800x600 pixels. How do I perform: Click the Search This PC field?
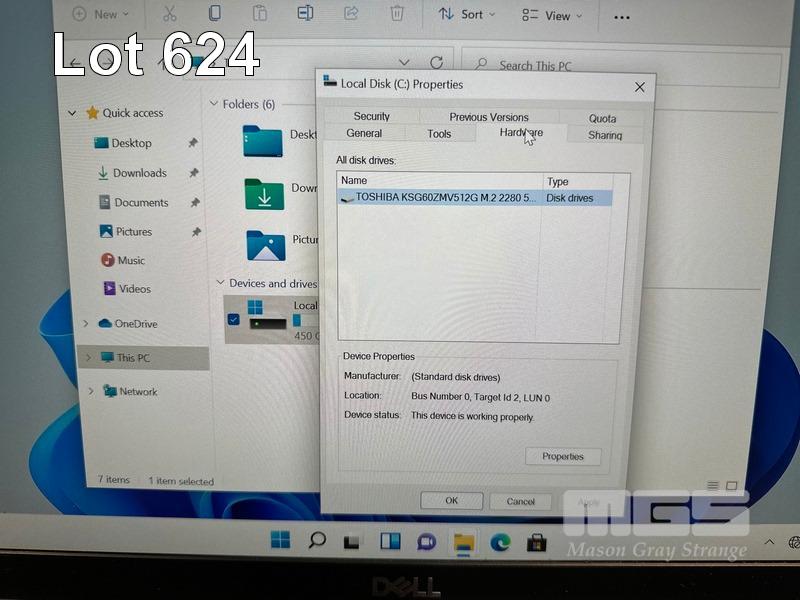620,66
